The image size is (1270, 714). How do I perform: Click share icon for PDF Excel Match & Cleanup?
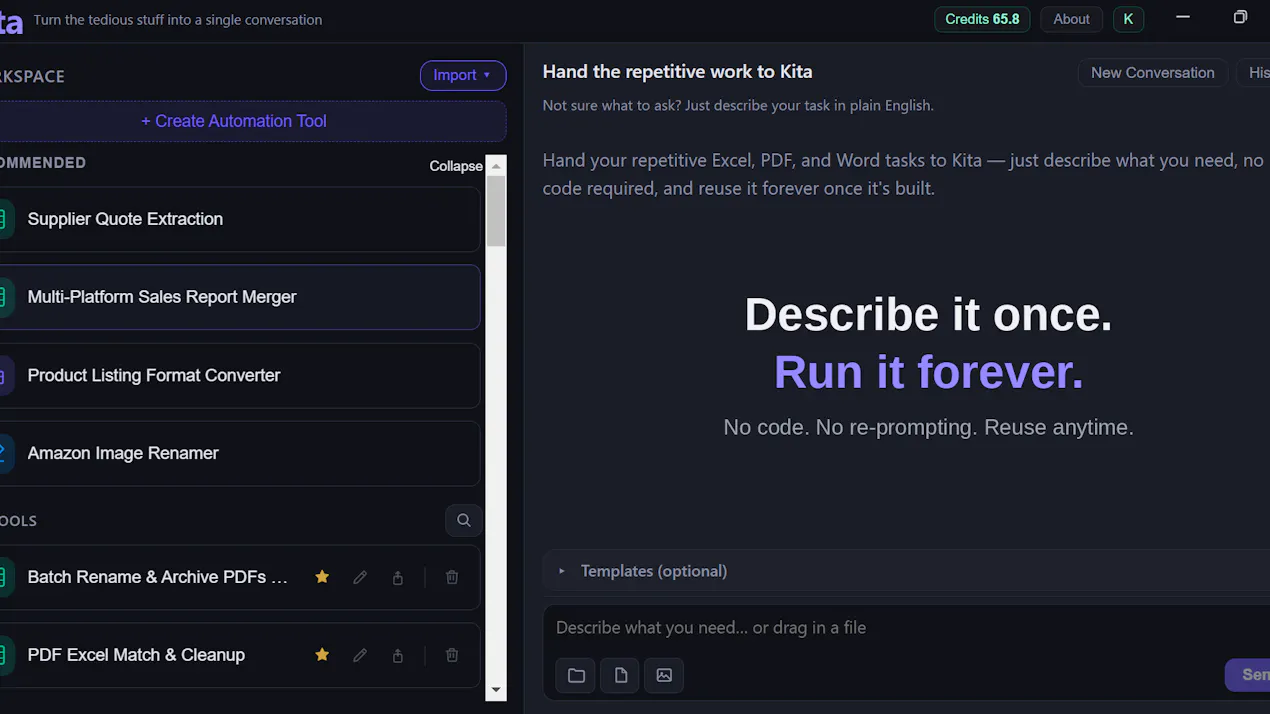pyautogui.click(x=398, y=655)
